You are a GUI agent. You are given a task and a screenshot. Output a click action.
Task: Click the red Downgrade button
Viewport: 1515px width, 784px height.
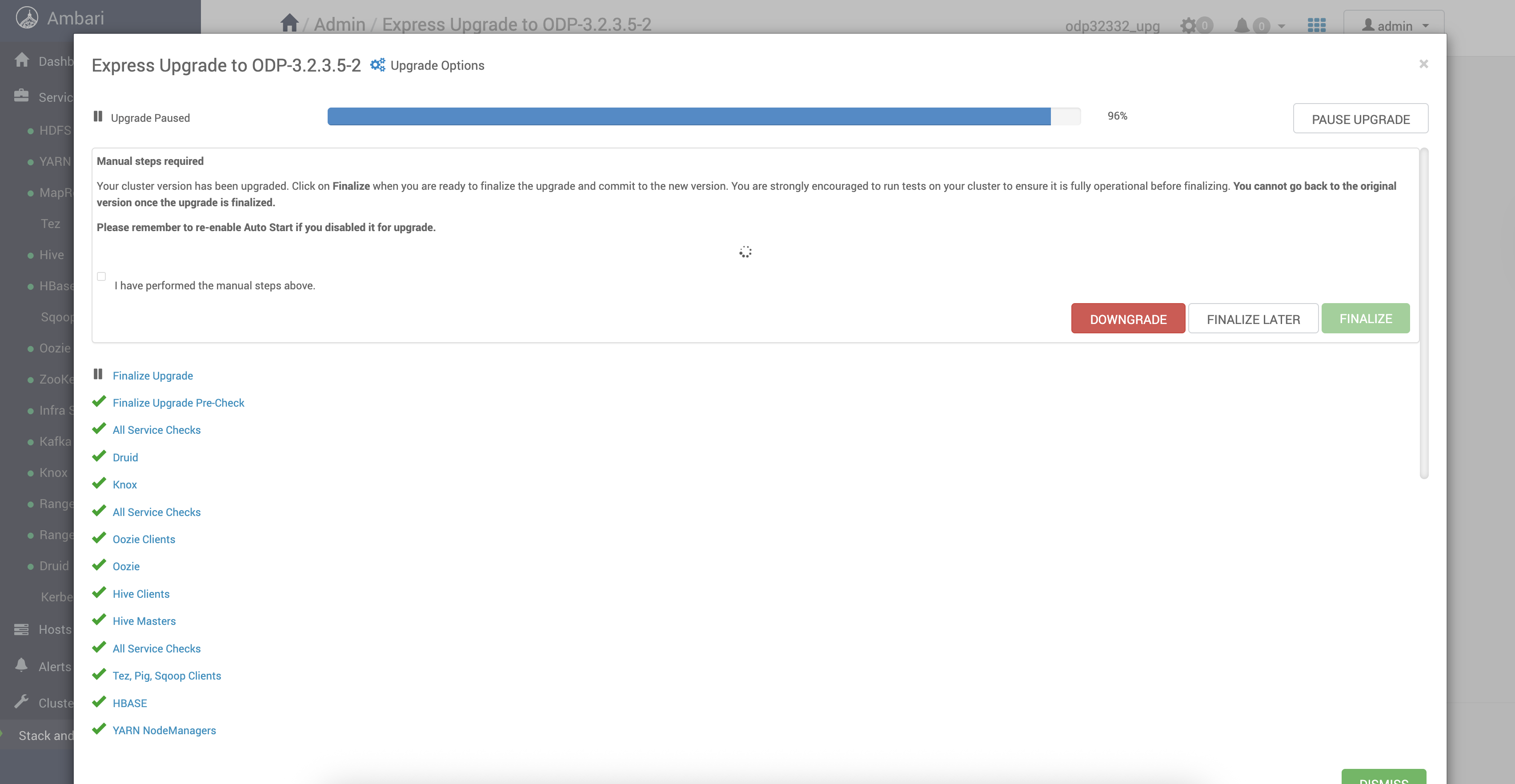coord(1127,319)
